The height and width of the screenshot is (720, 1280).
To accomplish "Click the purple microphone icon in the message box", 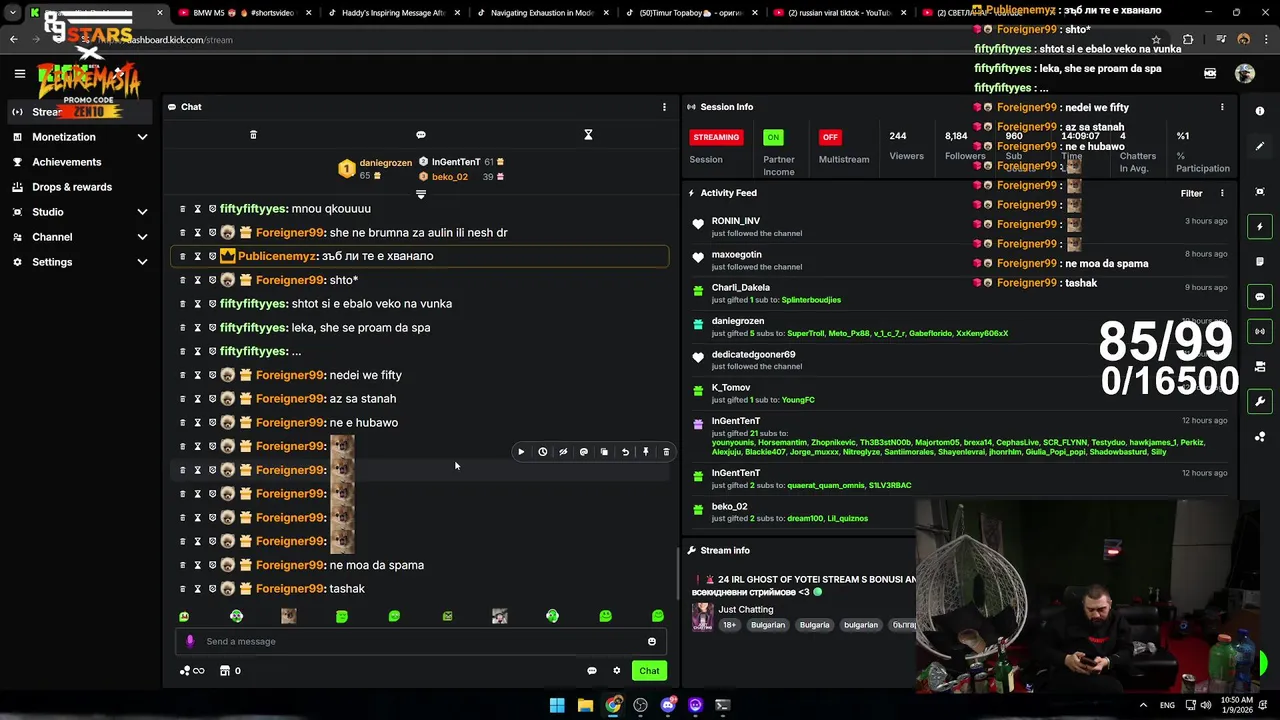I will coord(190,642).
